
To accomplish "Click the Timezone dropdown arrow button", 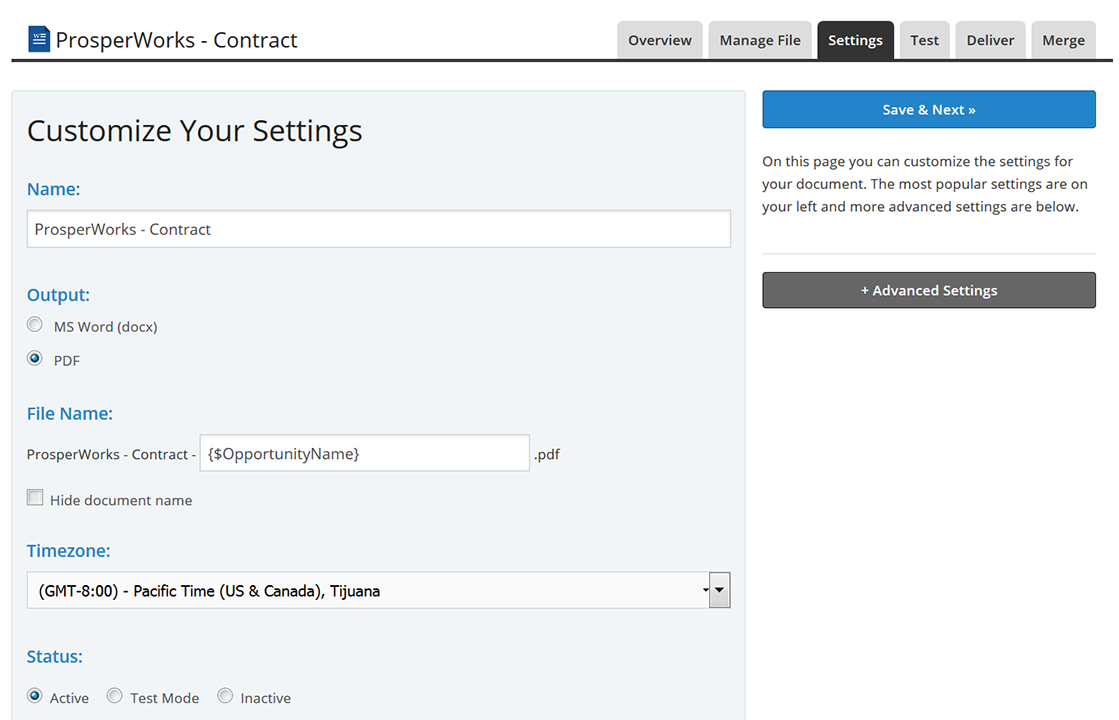I will pos(719,590).
